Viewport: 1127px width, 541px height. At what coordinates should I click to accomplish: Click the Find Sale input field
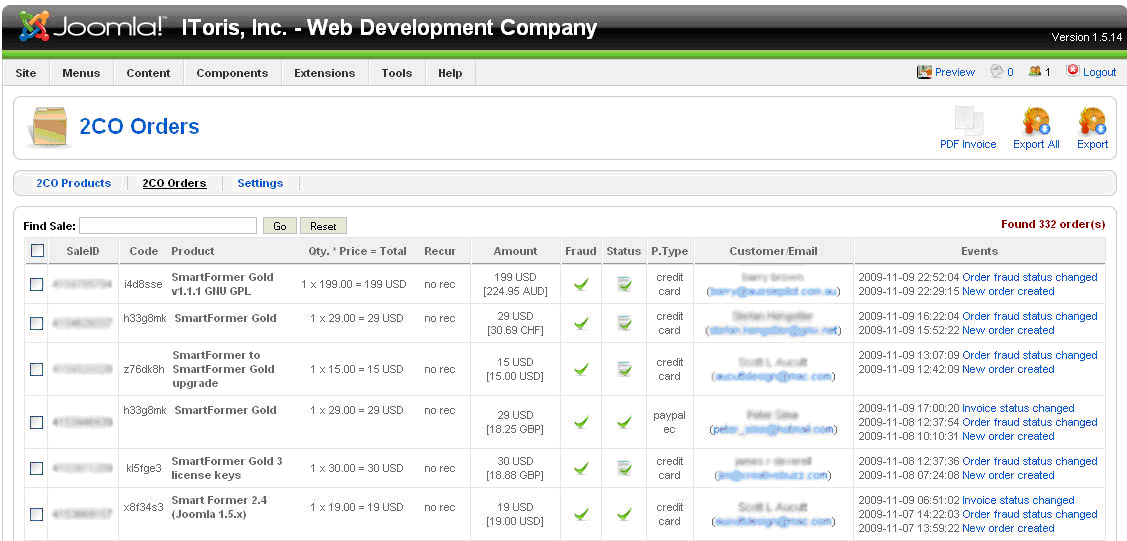(x=167, y=226)
